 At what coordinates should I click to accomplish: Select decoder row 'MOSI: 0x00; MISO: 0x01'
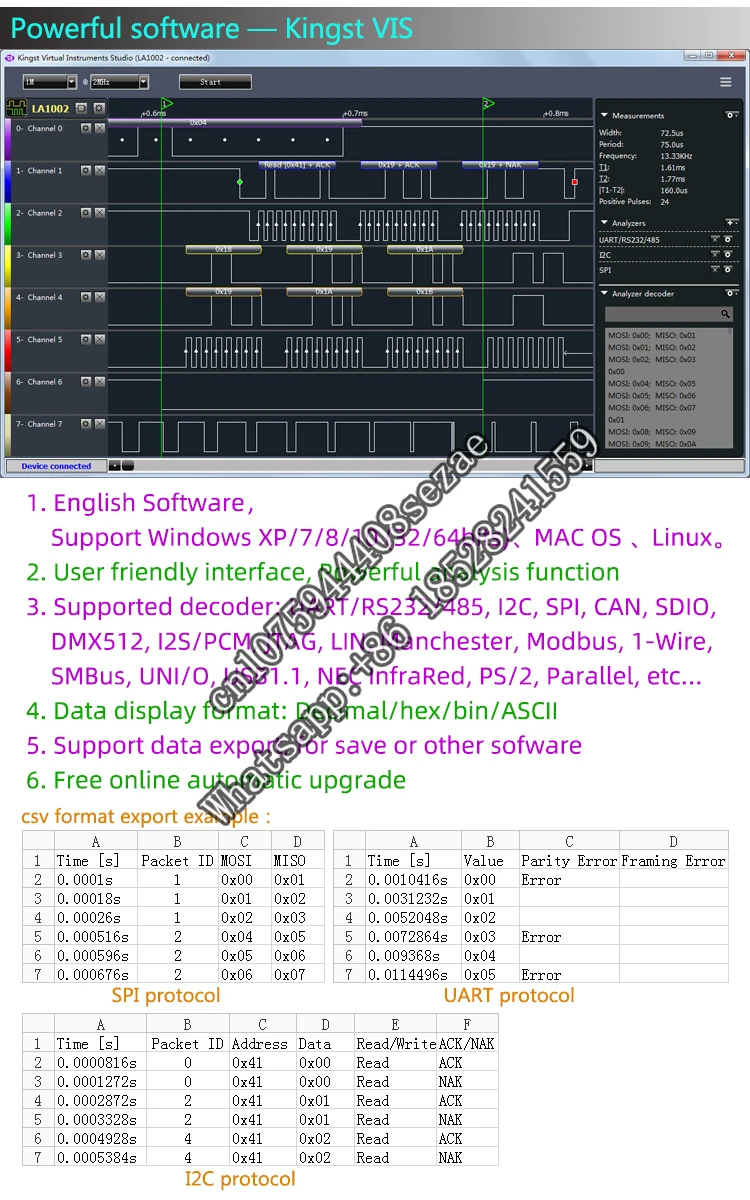tap(652, 335)
